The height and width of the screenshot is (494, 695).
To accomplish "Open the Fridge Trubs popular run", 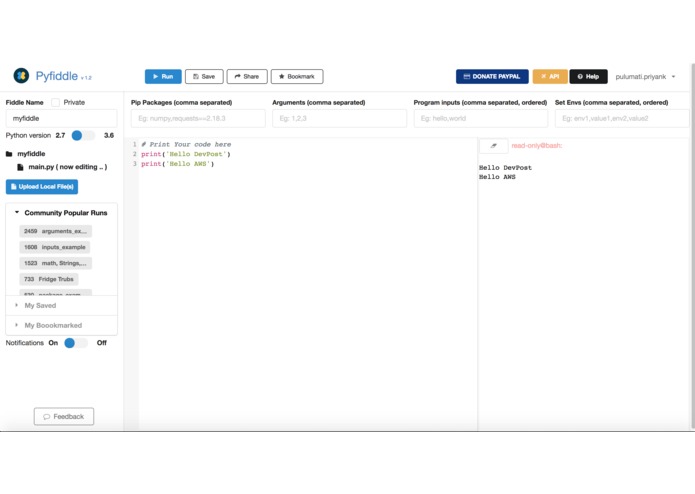I will [49, 279].
